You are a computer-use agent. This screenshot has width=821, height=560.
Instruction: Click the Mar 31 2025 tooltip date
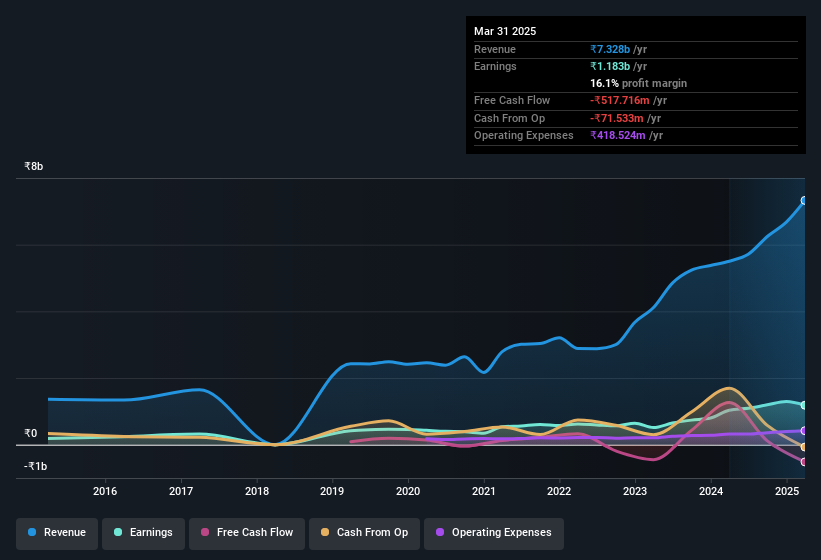pos(505,31)
